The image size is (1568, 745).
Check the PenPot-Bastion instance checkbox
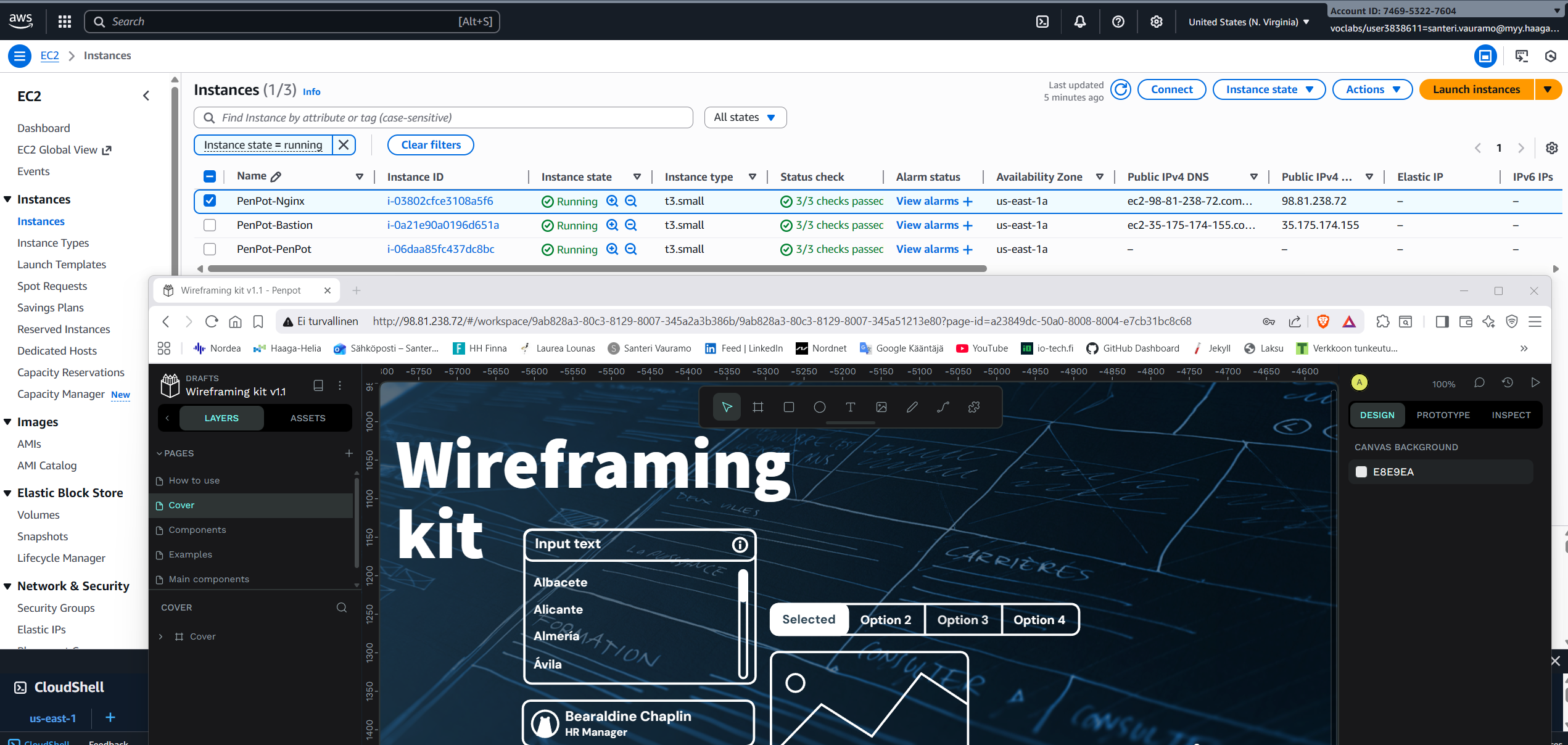(x=210, y=225)
